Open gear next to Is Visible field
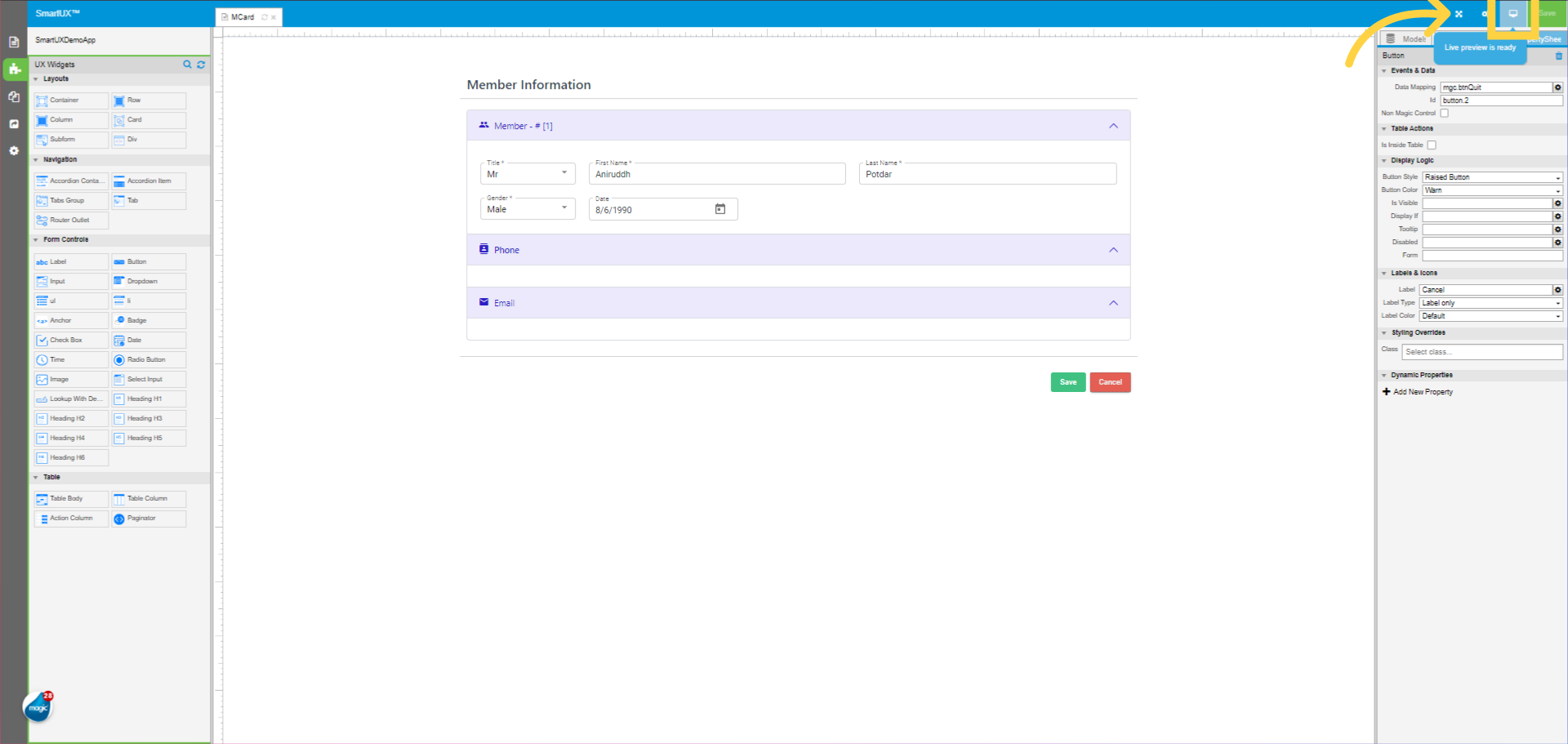Image resolution: width=1568 pixels, height=744 pixels. coord(1557,203)
